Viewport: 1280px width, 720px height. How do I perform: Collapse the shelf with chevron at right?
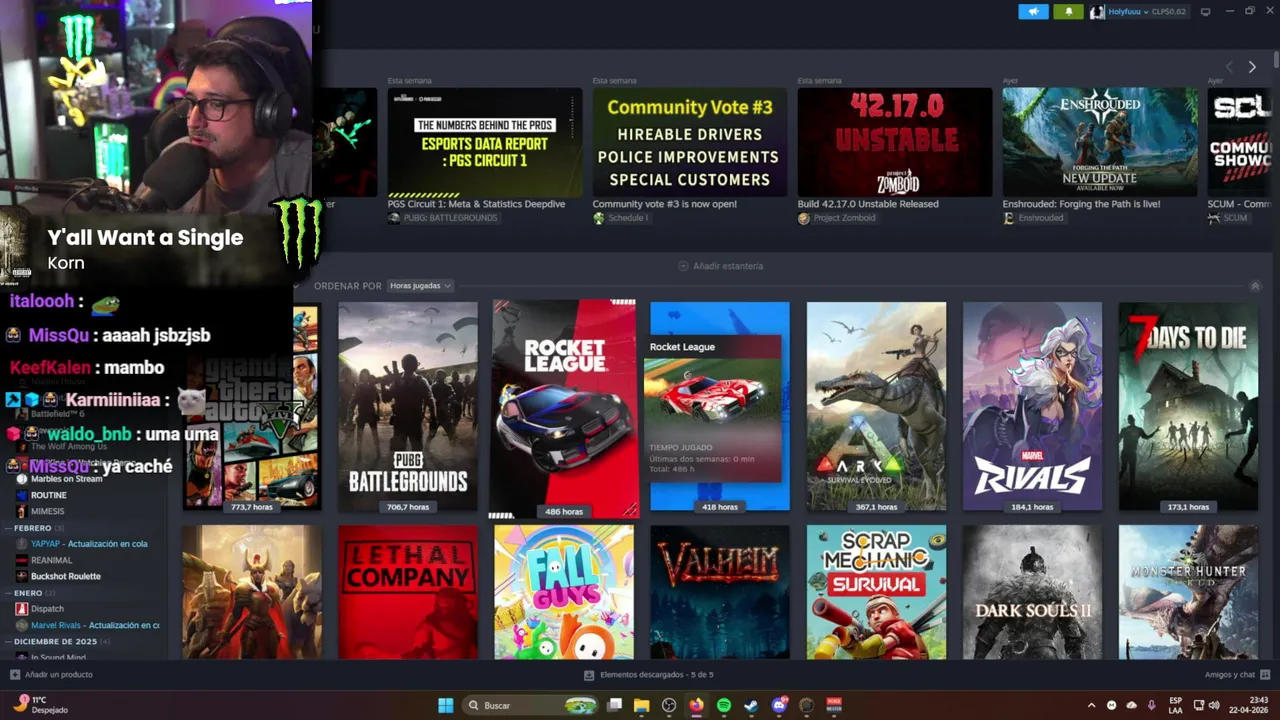1256,286
